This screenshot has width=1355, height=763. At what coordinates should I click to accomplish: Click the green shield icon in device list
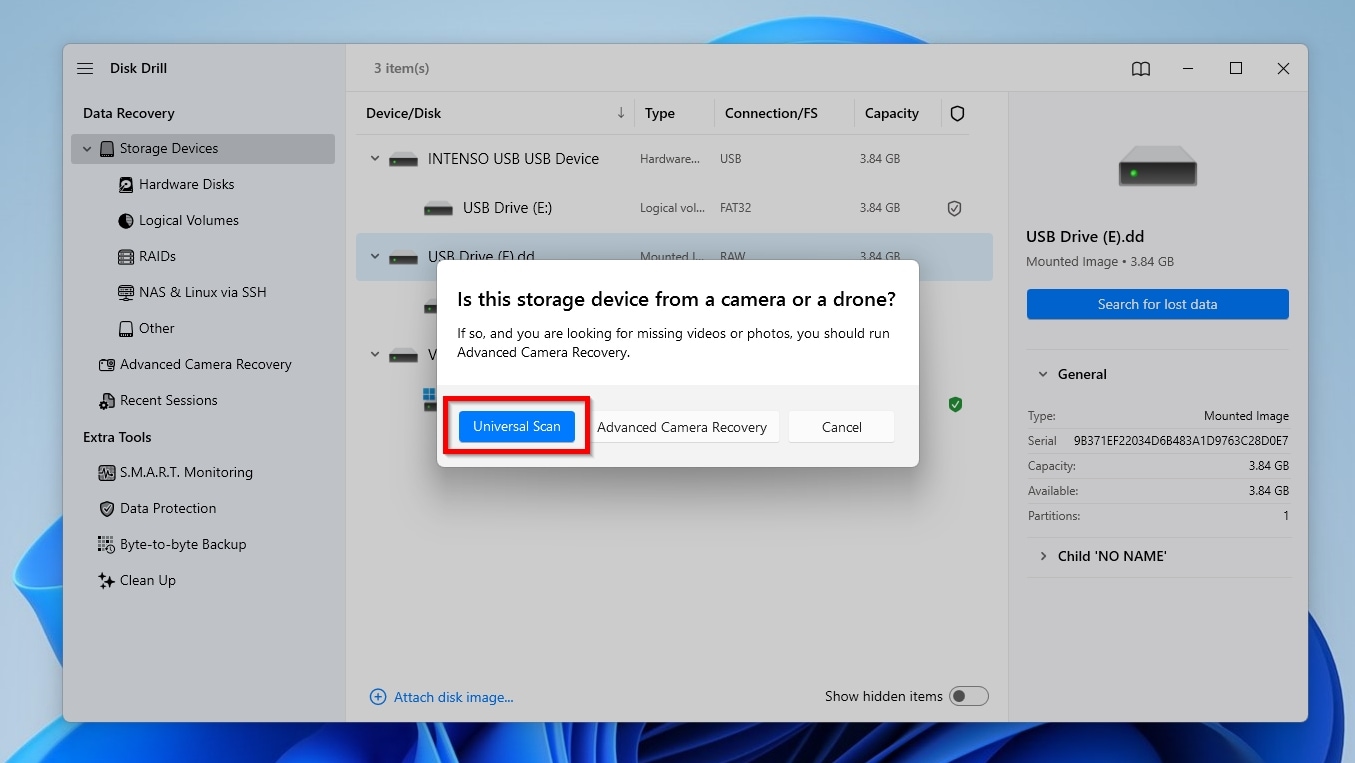(x=955, y=404)
